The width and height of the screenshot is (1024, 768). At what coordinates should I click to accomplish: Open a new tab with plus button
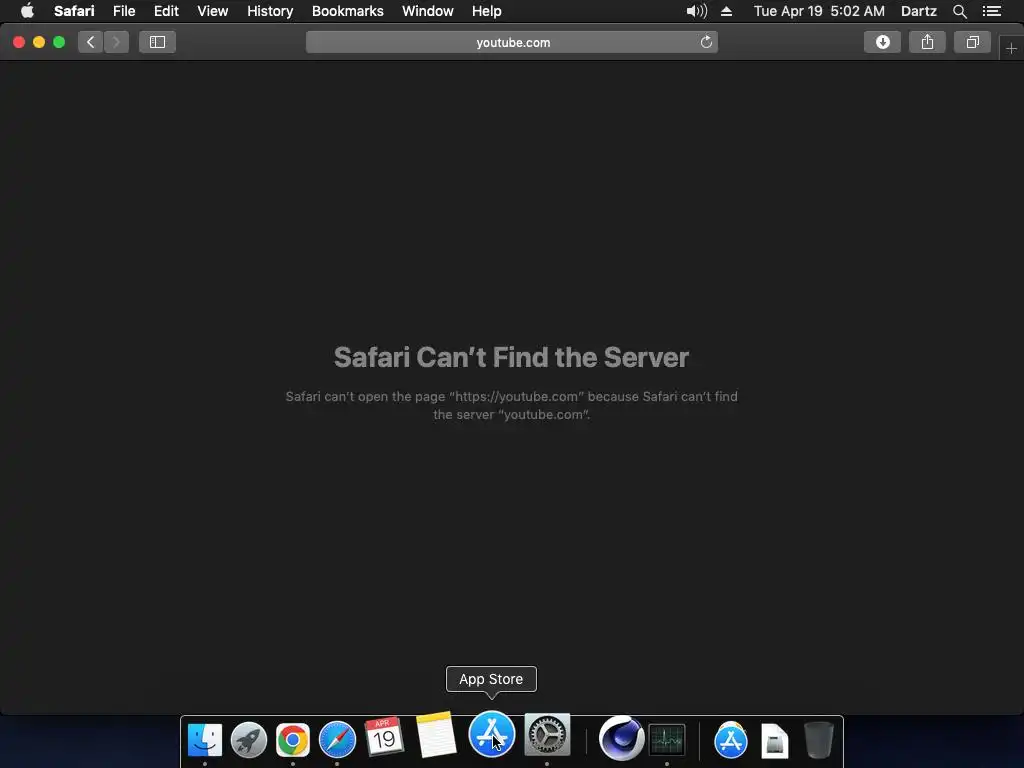(x=1011, y=48)
